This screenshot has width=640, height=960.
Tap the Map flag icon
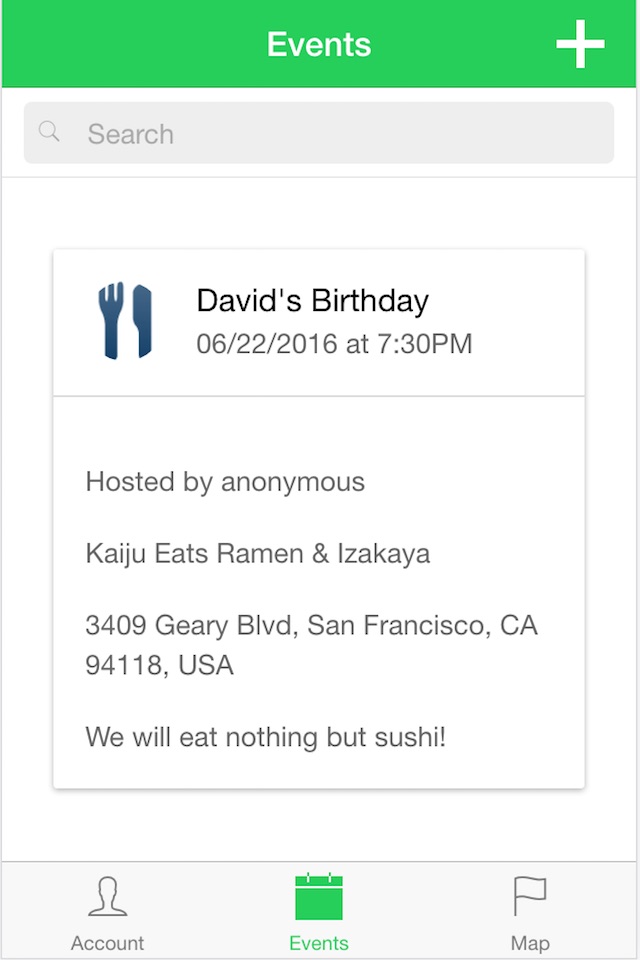pyautogui.click(x=530, y=897)
